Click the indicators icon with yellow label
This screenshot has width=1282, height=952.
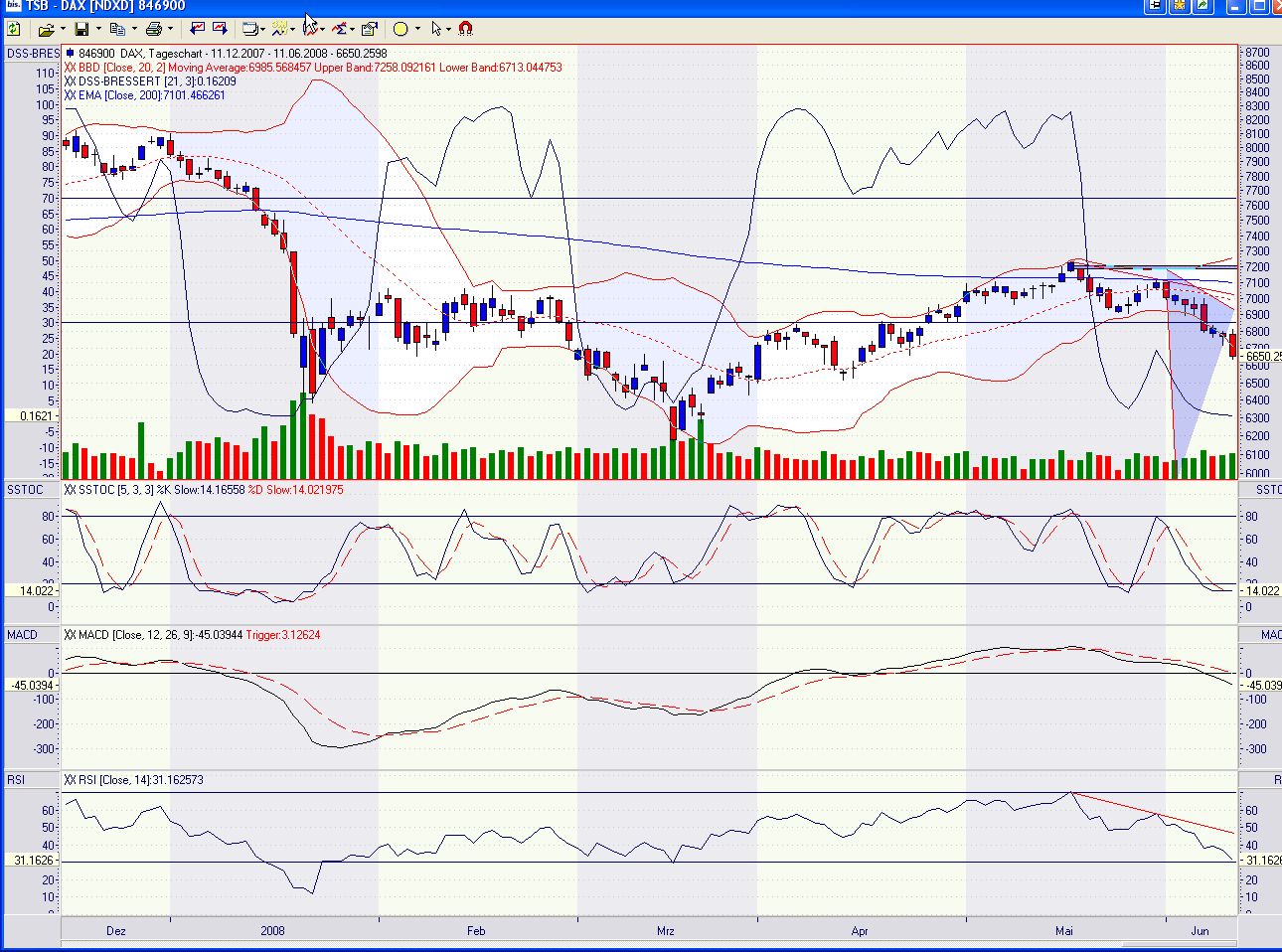(280, 30)
